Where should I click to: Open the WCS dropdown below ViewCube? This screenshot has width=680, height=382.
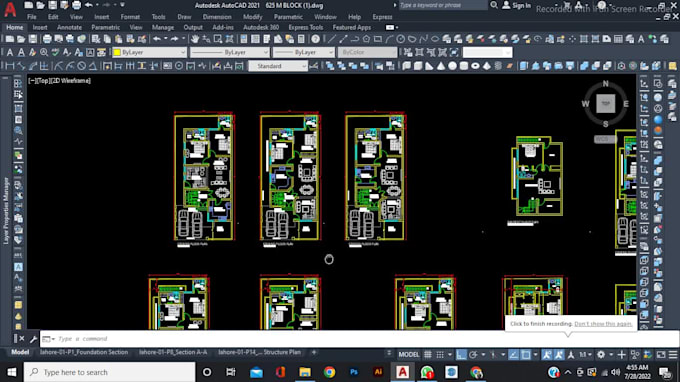tap(605, 139)
